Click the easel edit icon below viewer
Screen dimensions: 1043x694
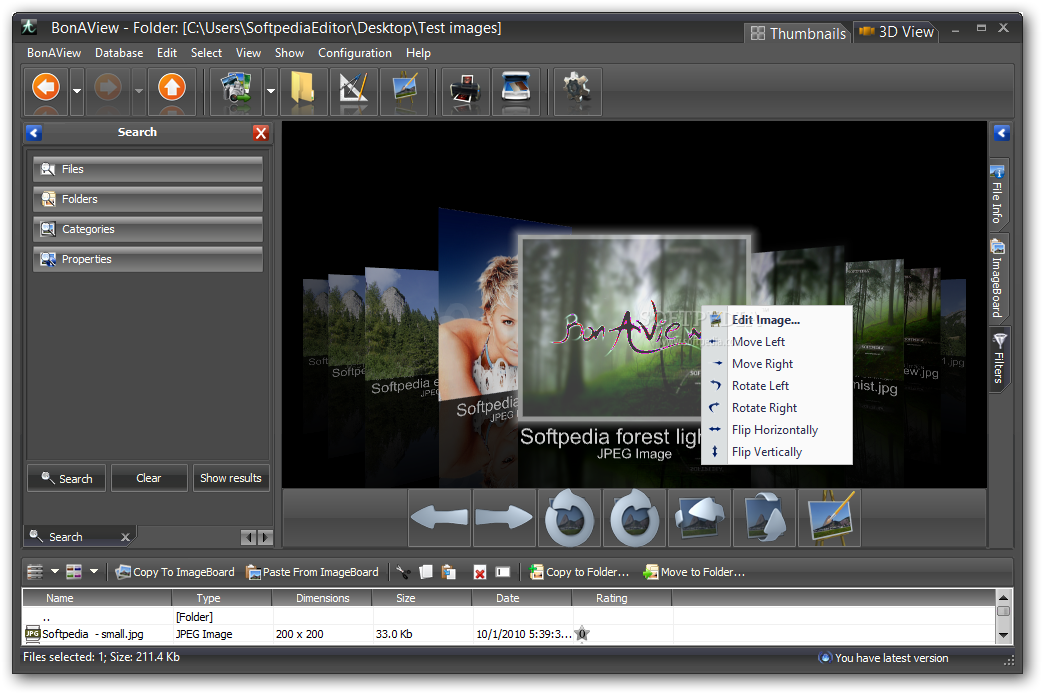pyautogui.click(x=829, y=518)
